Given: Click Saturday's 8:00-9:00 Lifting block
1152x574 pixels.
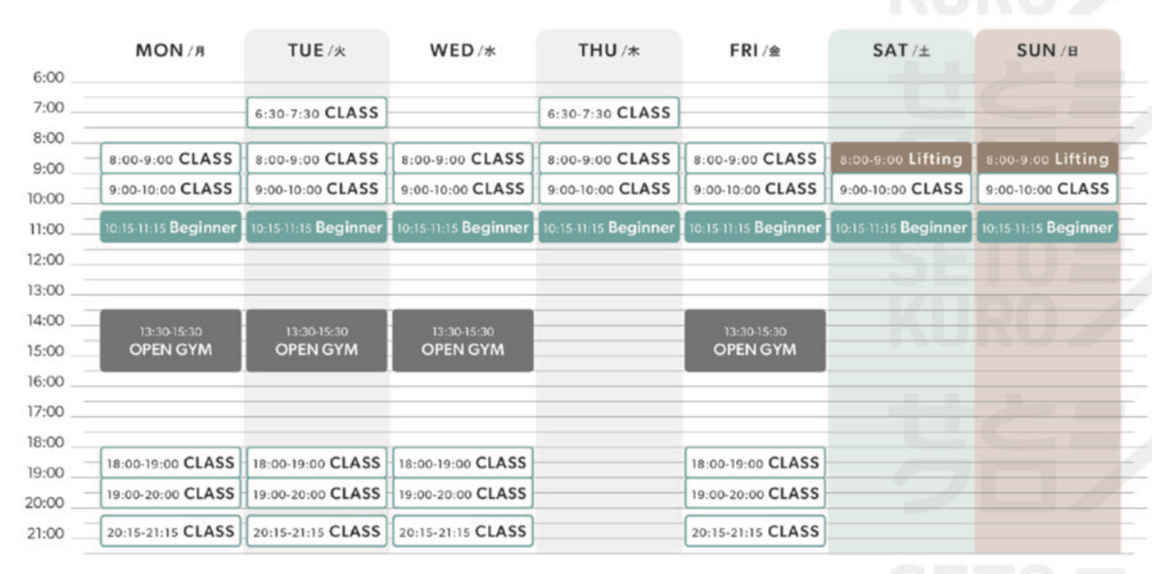Looking at the screenshot, I should [900, 159].
